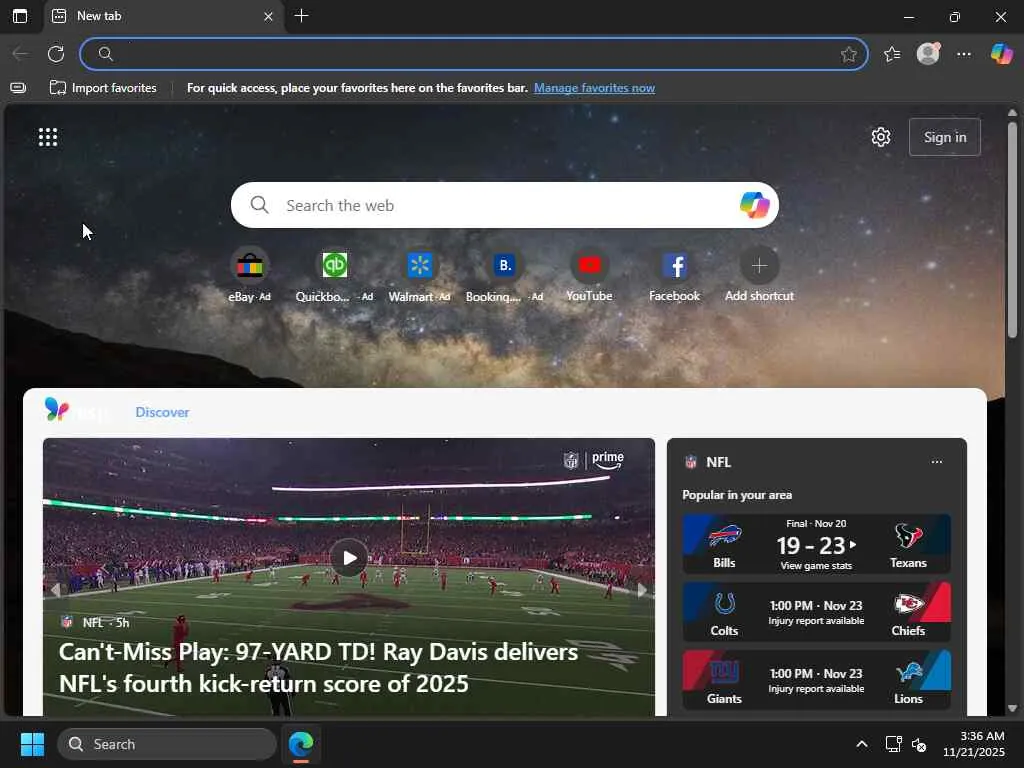Add this page to favorites star
This screenshot has height=768, width=1024.
(848, 54)
